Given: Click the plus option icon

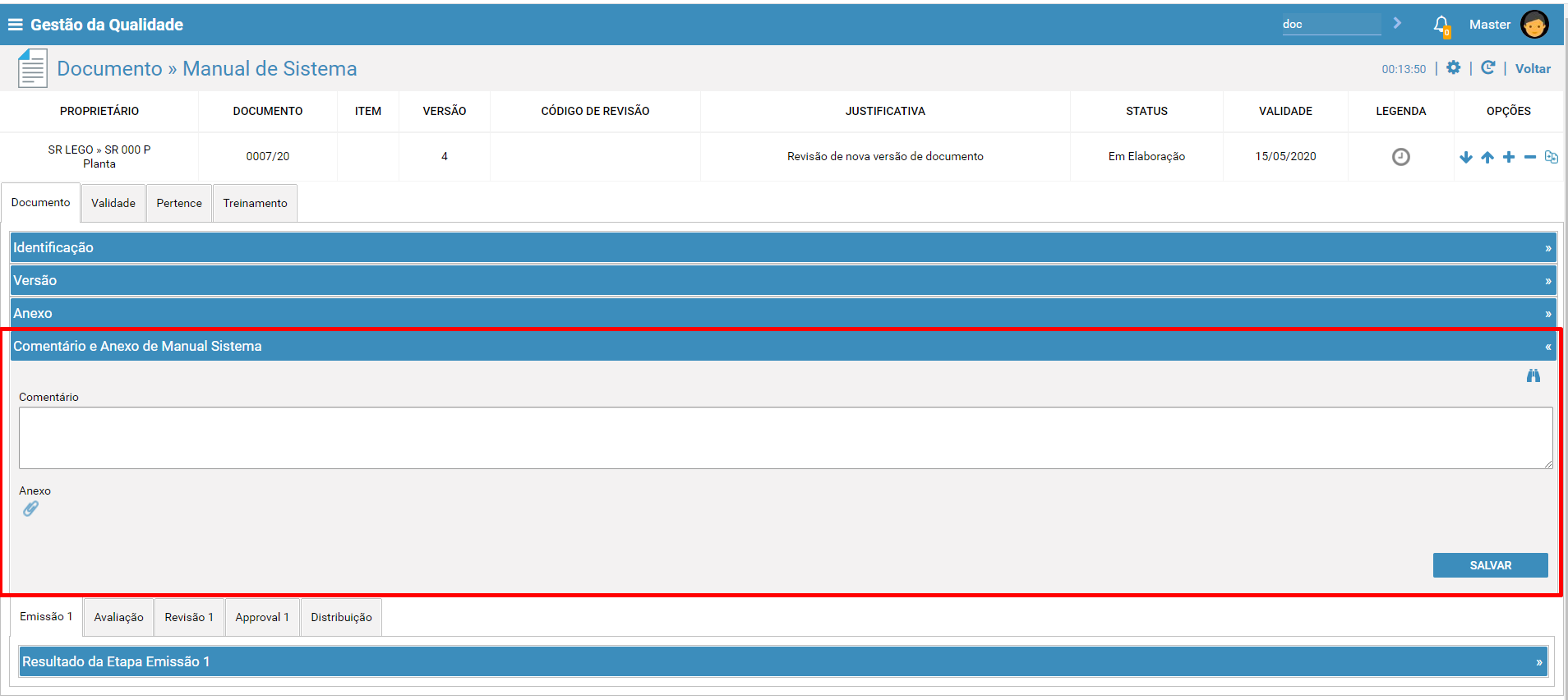Looking at the screenshot, I should tap(1509, 157).
